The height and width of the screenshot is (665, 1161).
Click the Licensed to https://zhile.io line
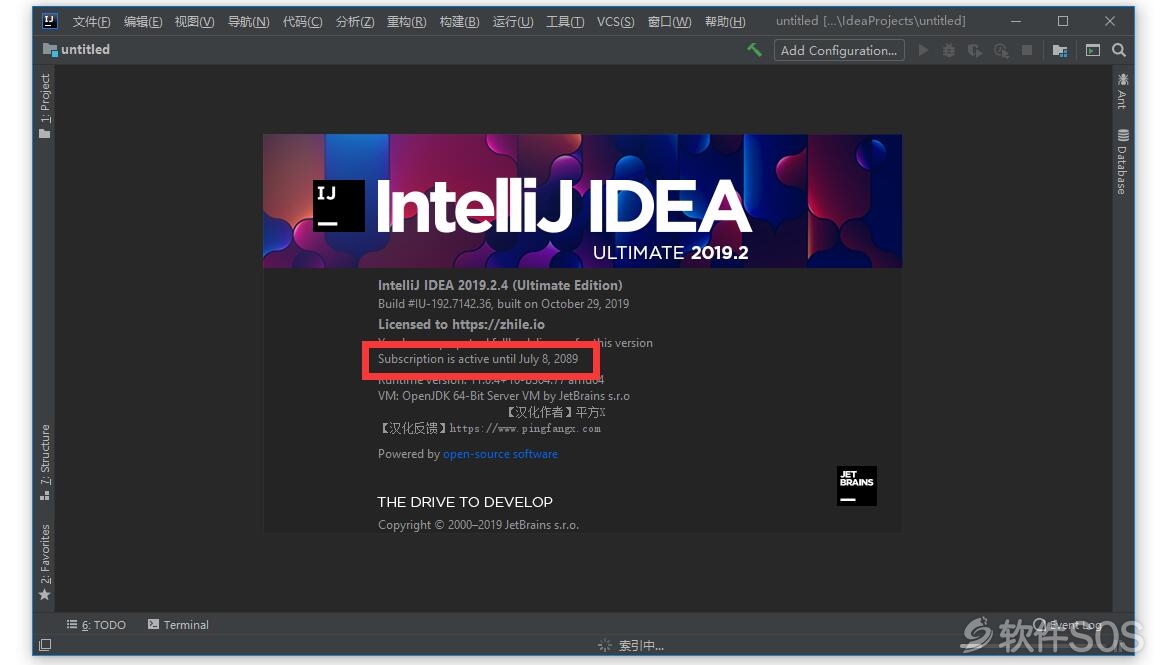pos(461,324)
